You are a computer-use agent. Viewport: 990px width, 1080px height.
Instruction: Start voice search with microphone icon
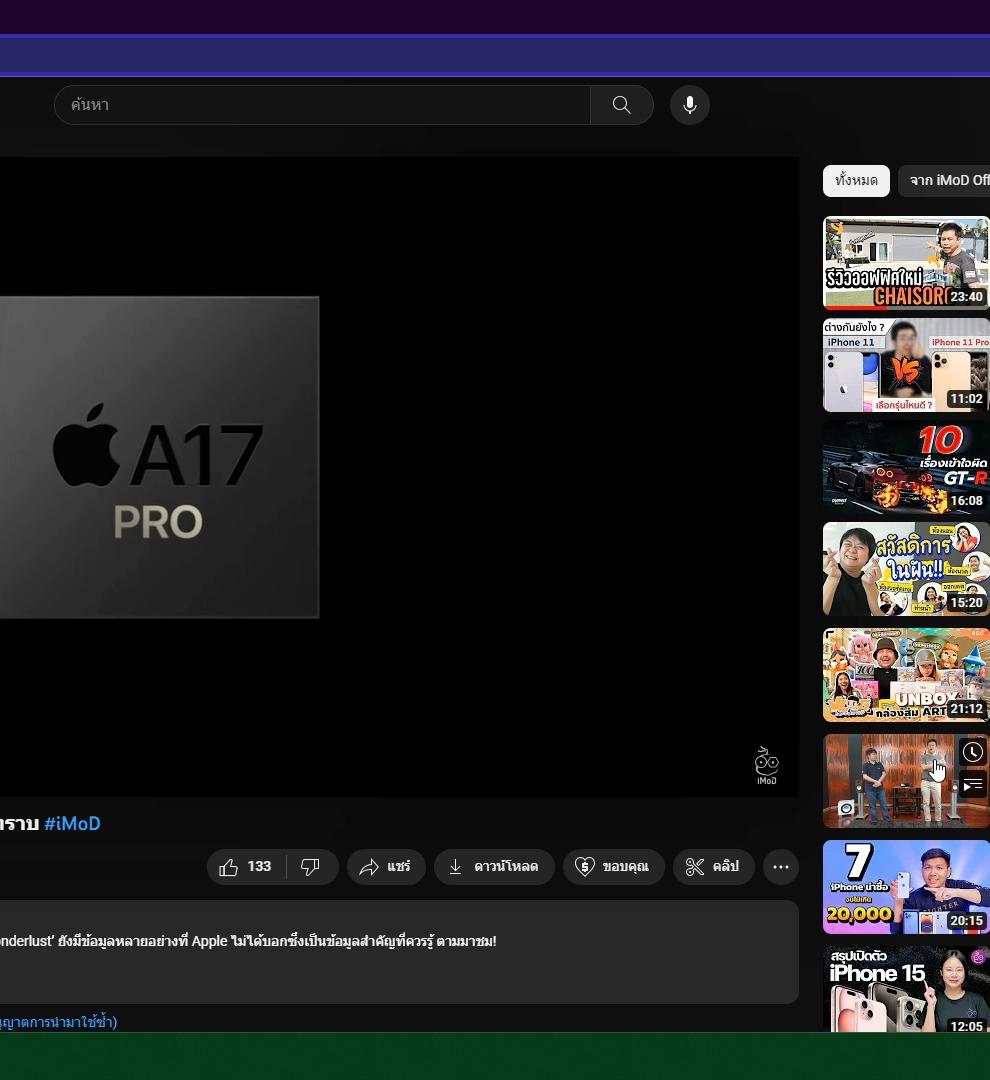click(x=690, y=105)
